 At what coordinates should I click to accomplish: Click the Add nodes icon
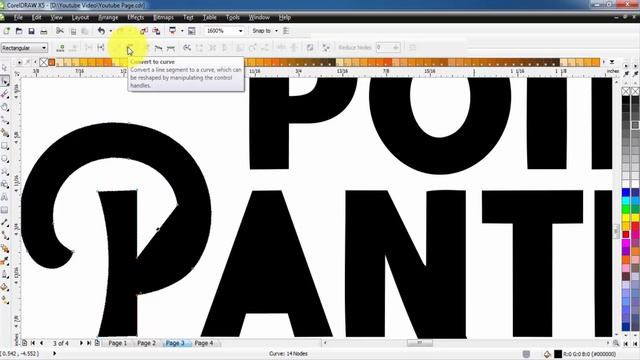tap(60, 48)
